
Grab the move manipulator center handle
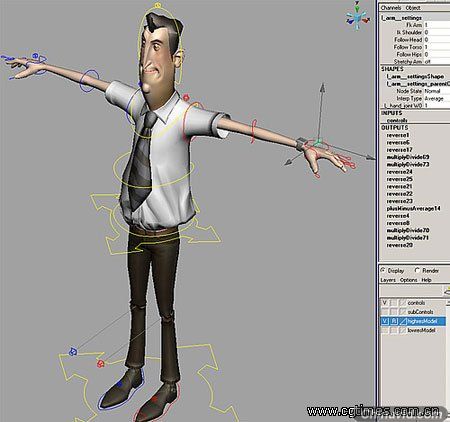click(x=318, y=143)
